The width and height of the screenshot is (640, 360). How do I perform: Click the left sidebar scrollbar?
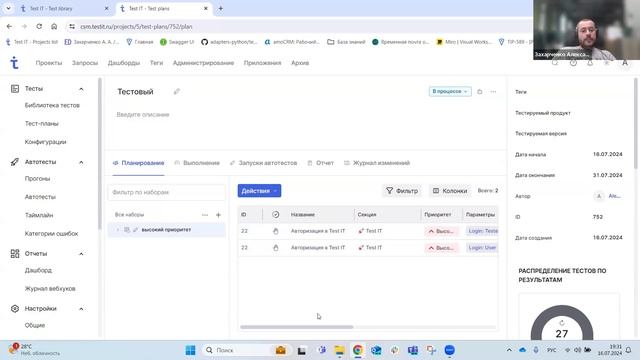[99, 154]
